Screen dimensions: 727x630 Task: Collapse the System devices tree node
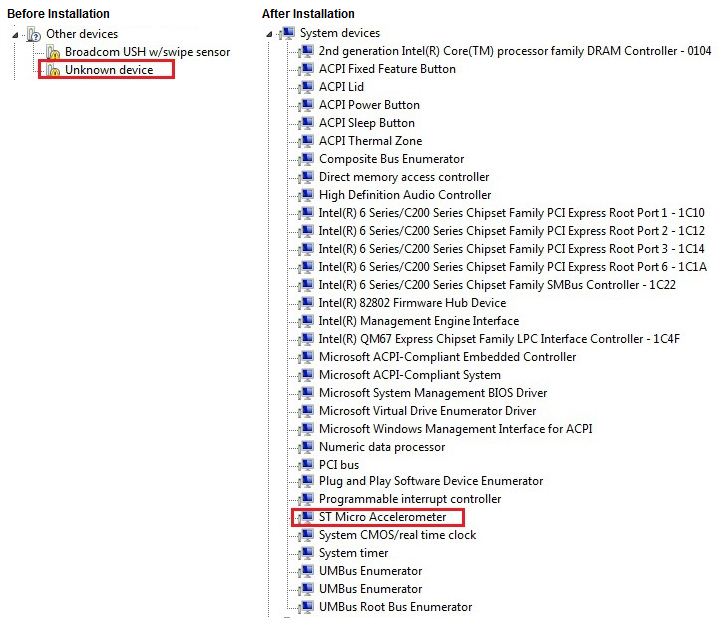[269, 34]
